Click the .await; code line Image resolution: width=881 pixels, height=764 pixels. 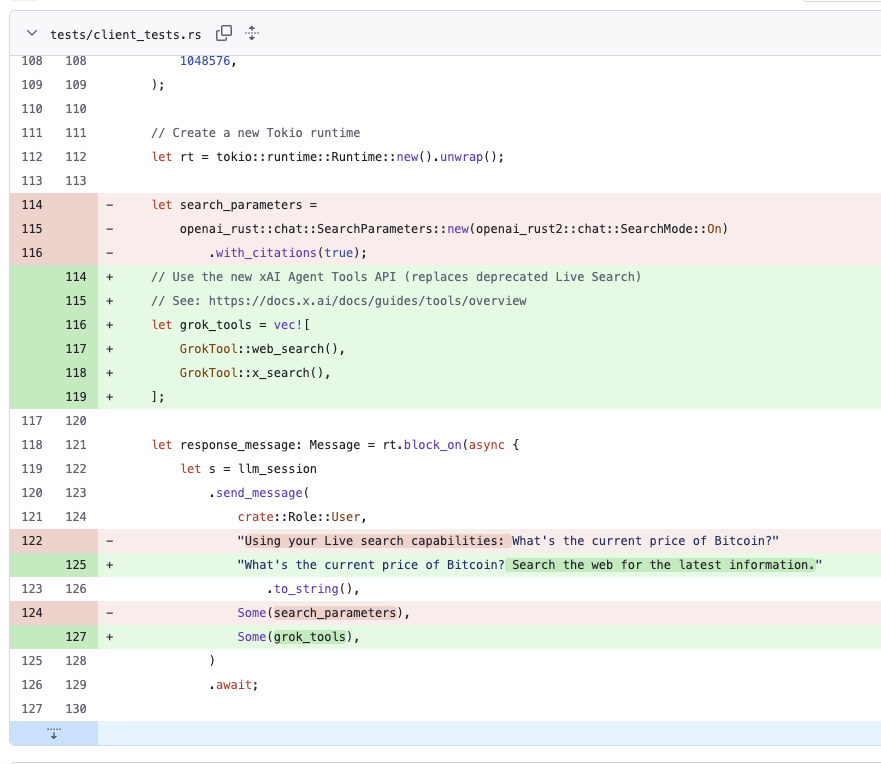pyautogui.click(x=234, y=685)
